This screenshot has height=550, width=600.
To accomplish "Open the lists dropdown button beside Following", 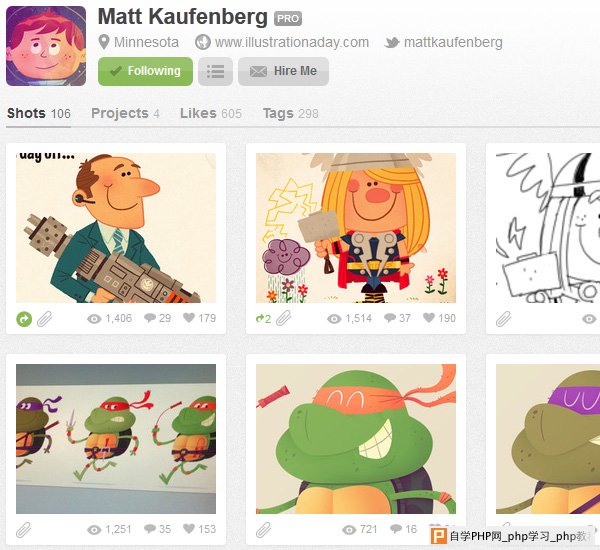I will (x=215, y=72).
